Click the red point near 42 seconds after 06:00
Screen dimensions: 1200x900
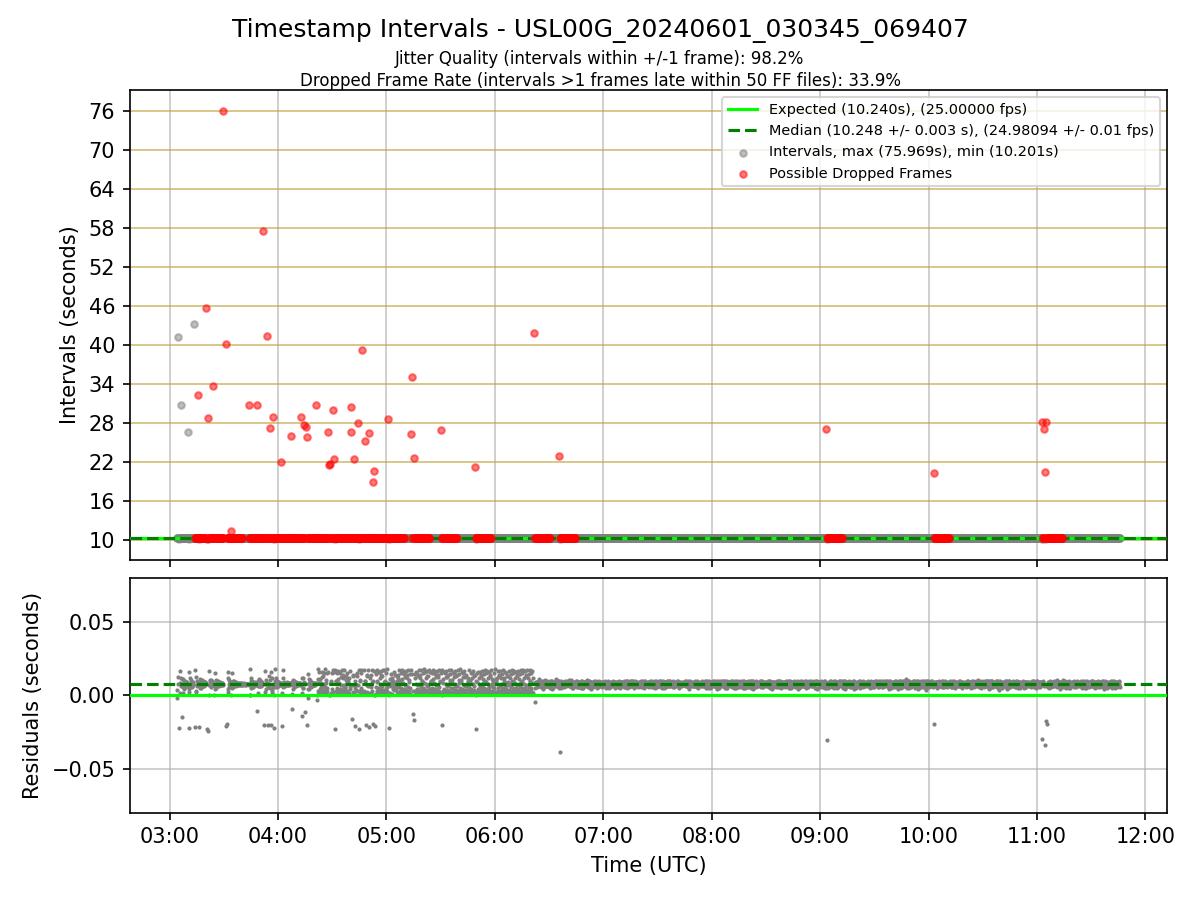[x=534, y=333]
